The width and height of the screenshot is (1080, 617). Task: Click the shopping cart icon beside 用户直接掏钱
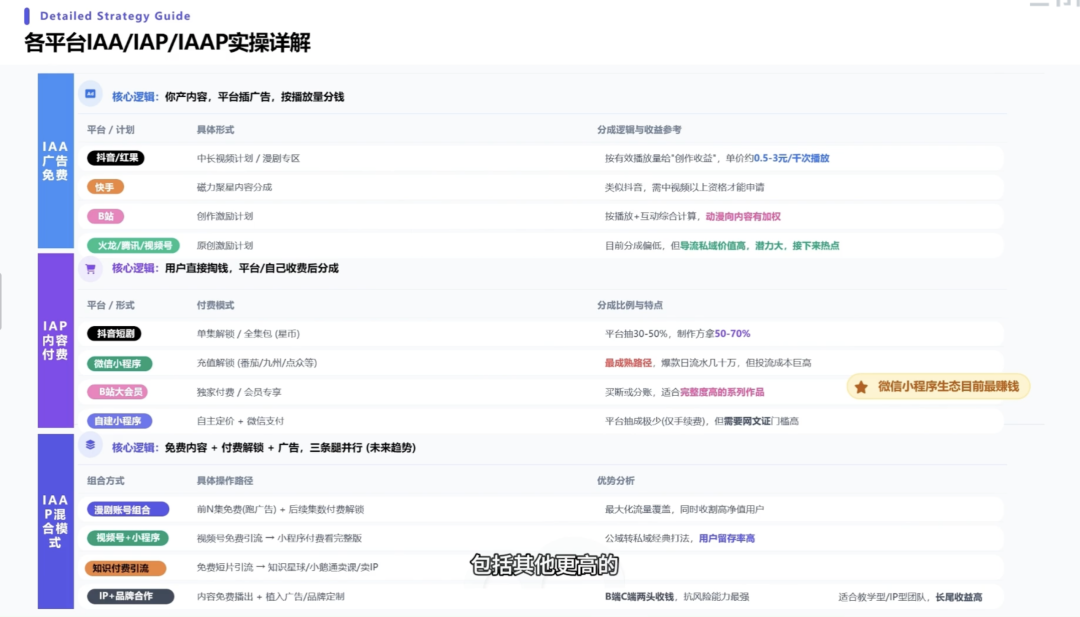coord(90,269)
